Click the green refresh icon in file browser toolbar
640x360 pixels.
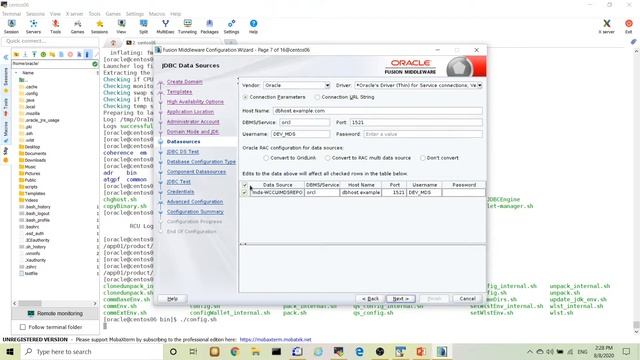click(x=43, y=54)
